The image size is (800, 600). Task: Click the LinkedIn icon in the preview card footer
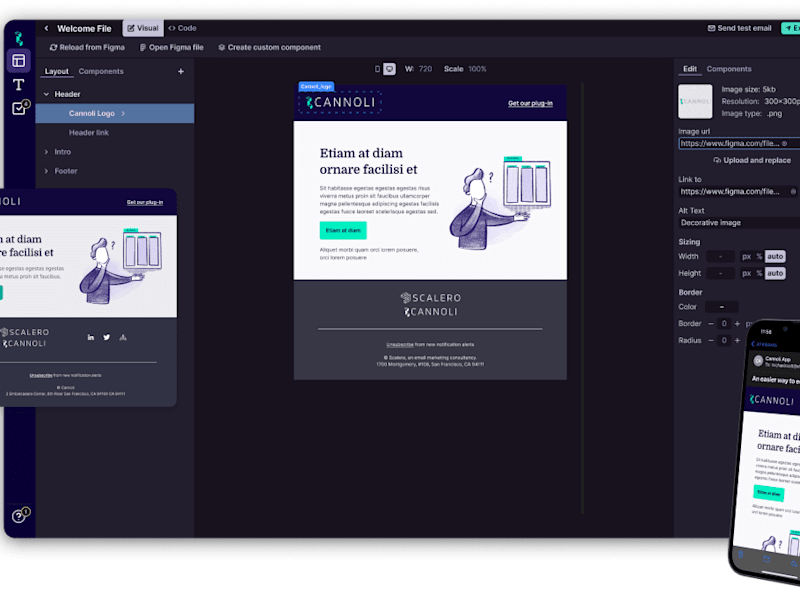[91, 337]
